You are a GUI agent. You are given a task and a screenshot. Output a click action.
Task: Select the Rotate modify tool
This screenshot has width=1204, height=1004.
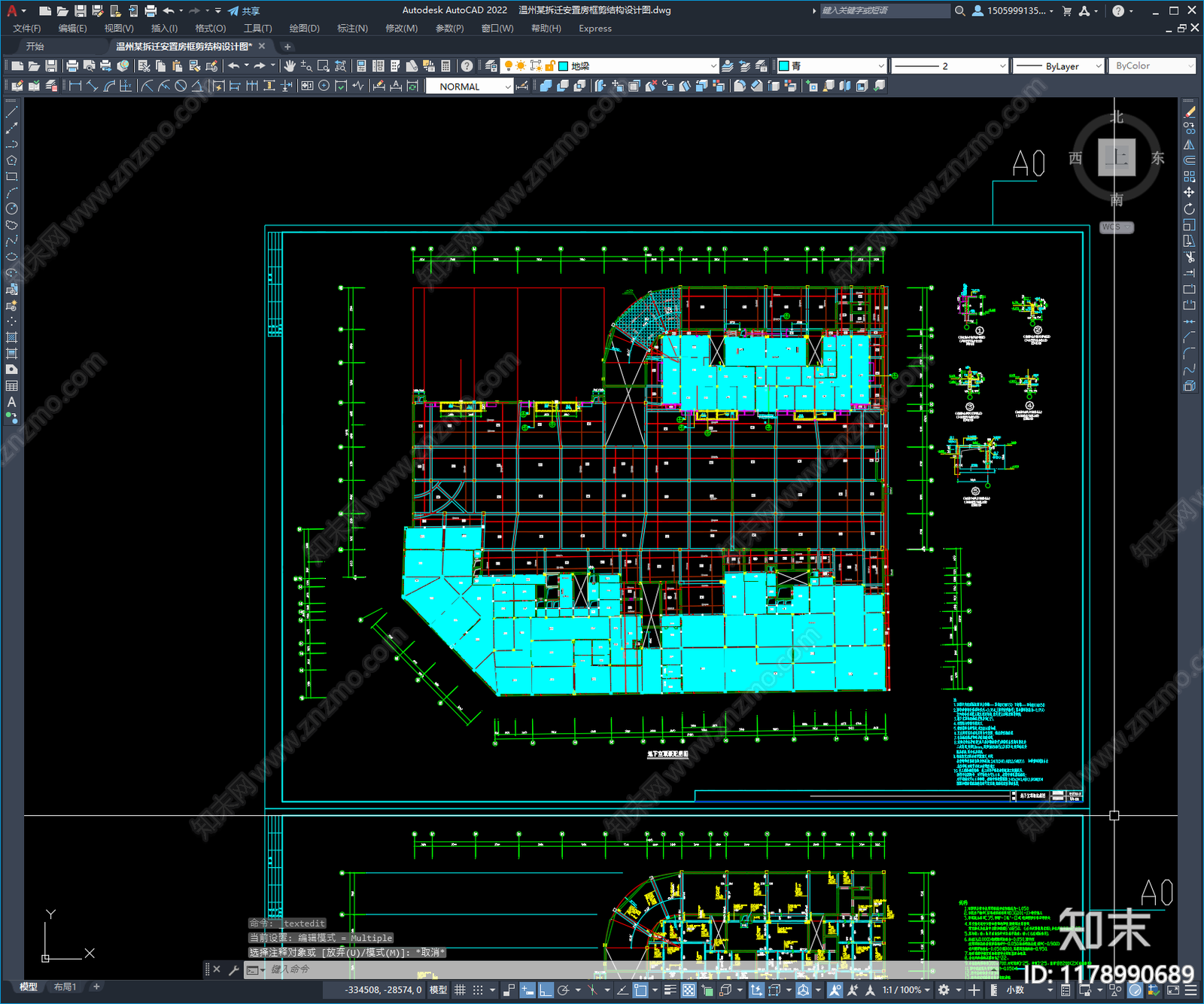[x=1189, y=208]
